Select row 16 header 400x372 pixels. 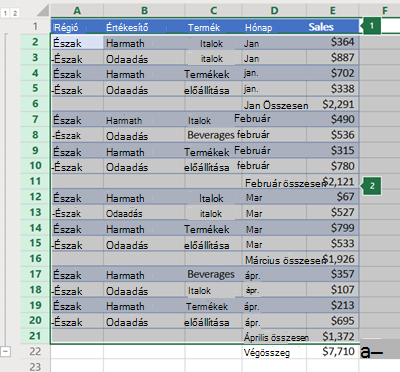point(35,258)
